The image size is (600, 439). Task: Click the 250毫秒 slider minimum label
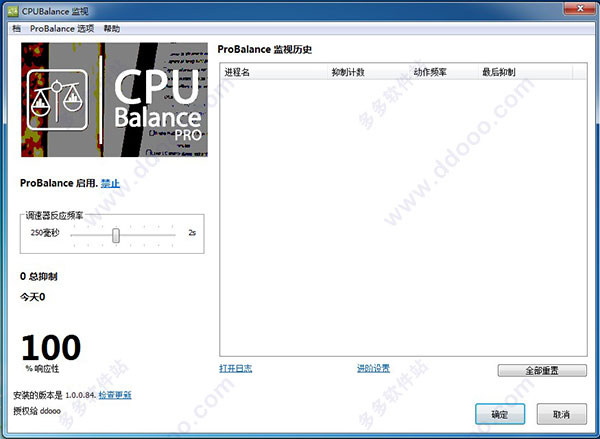coord(45,233)
